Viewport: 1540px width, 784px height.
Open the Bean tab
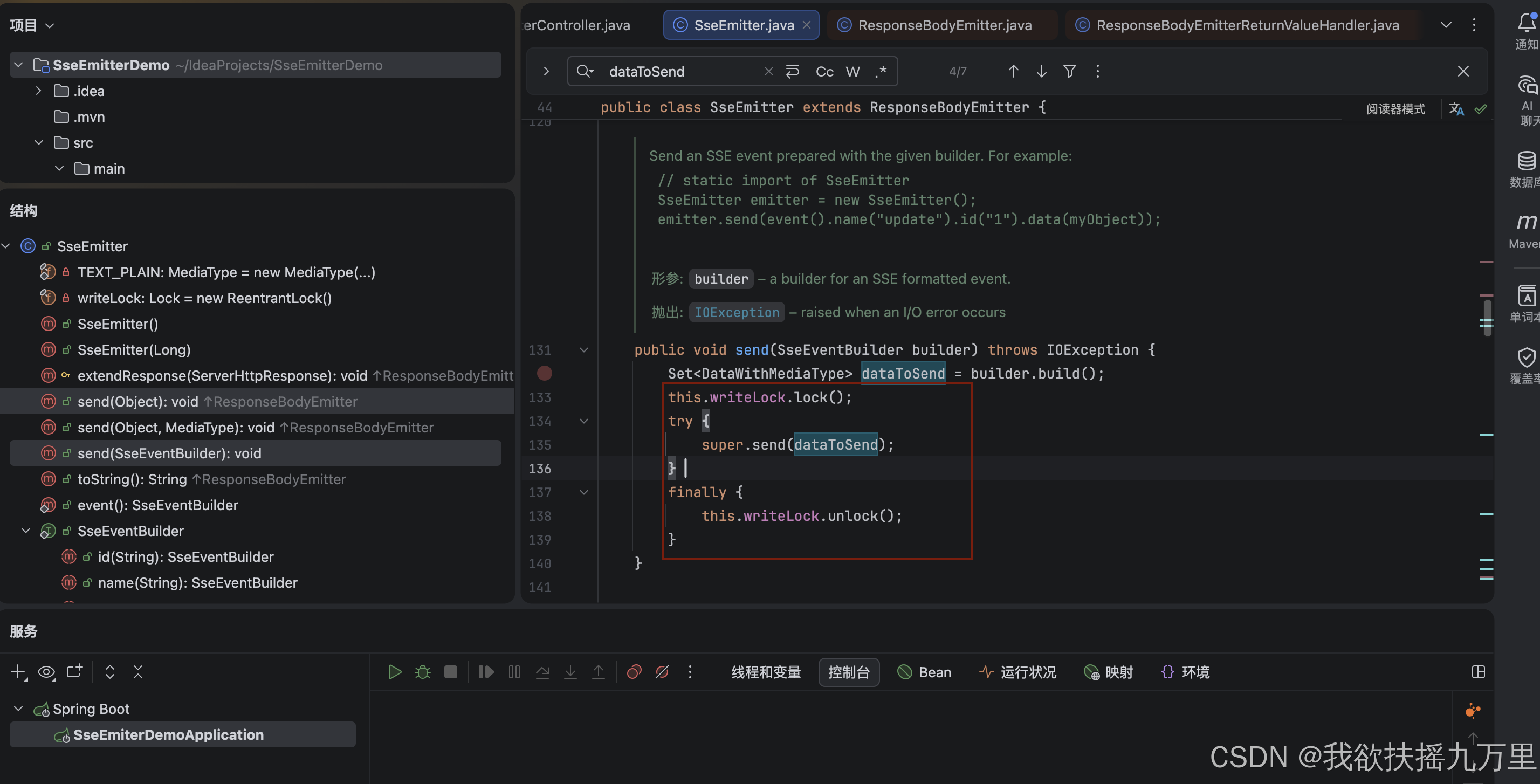click(924, 672)
